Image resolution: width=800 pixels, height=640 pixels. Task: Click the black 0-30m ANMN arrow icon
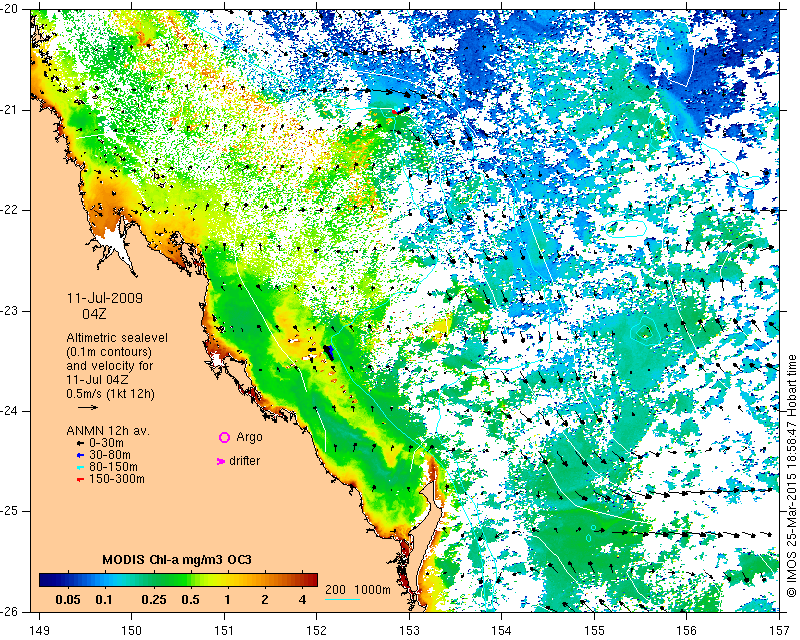coord(80,443)
